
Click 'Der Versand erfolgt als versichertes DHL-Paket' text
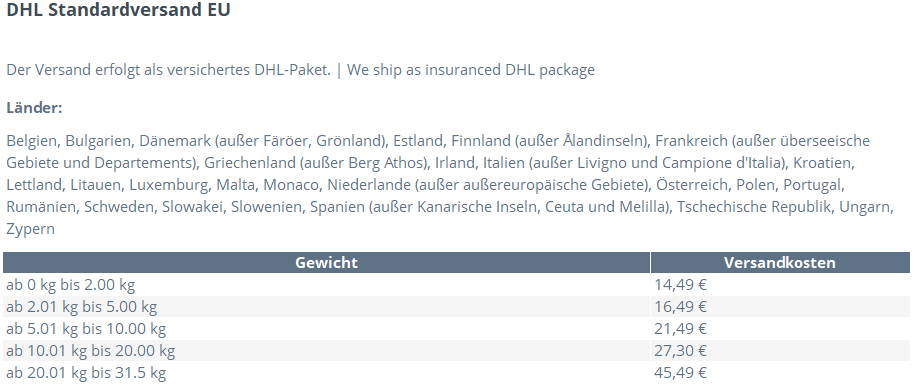pyautogui.click(x=169, y=70)
